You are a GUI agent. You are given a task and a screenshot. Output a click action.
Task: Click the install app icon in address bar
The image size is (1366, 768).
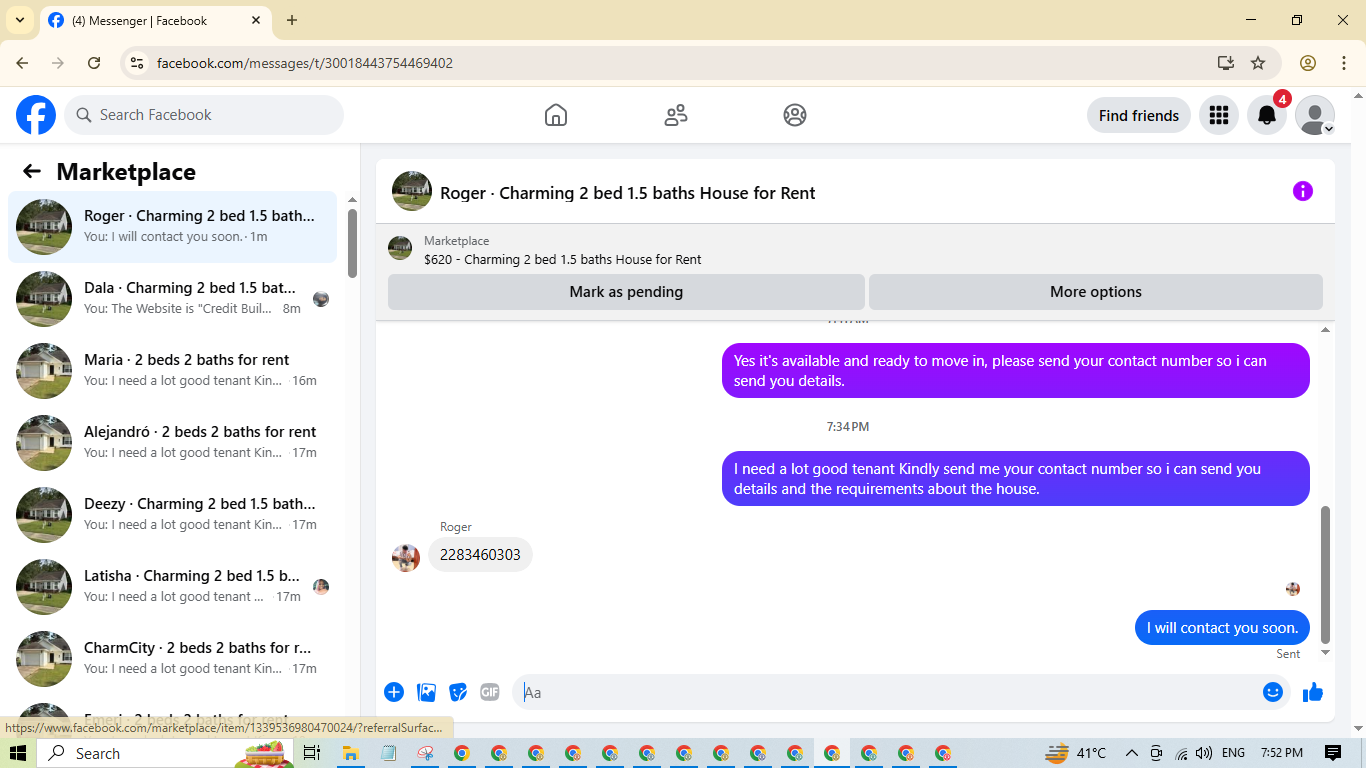click(1226, 63)
